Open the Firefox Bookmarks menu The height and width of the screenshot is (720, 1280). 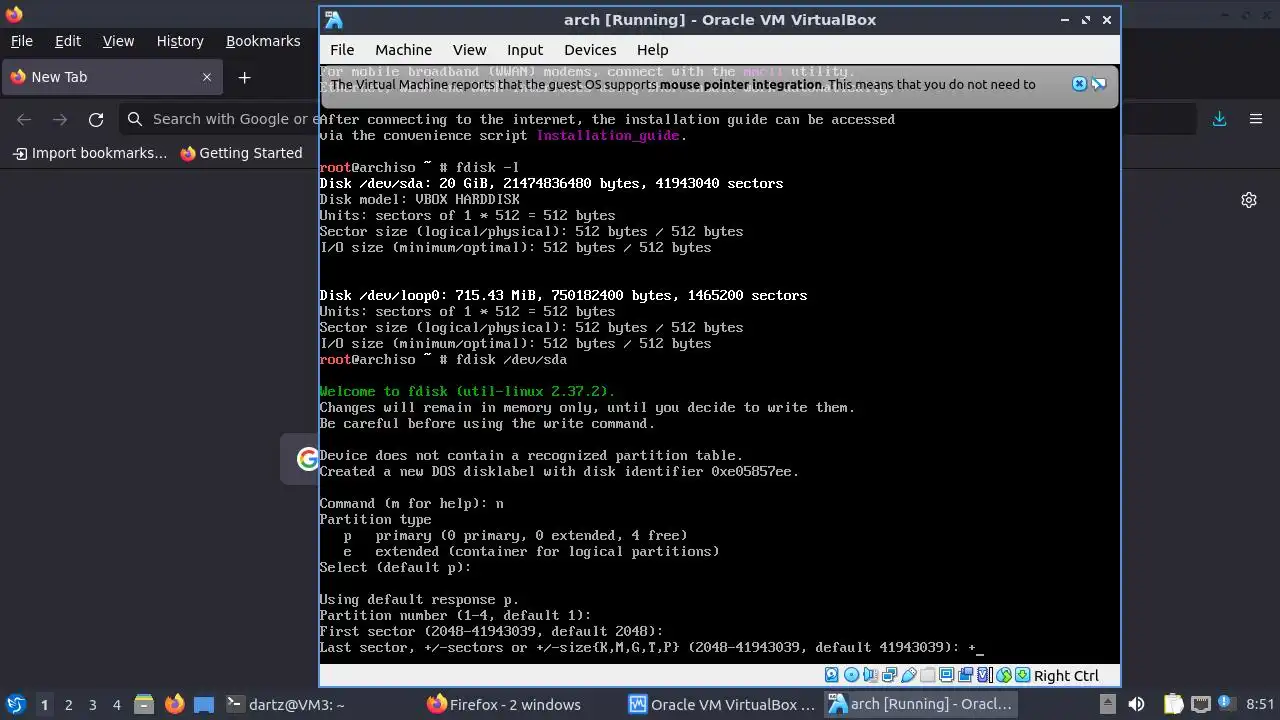tap(263, 41)
